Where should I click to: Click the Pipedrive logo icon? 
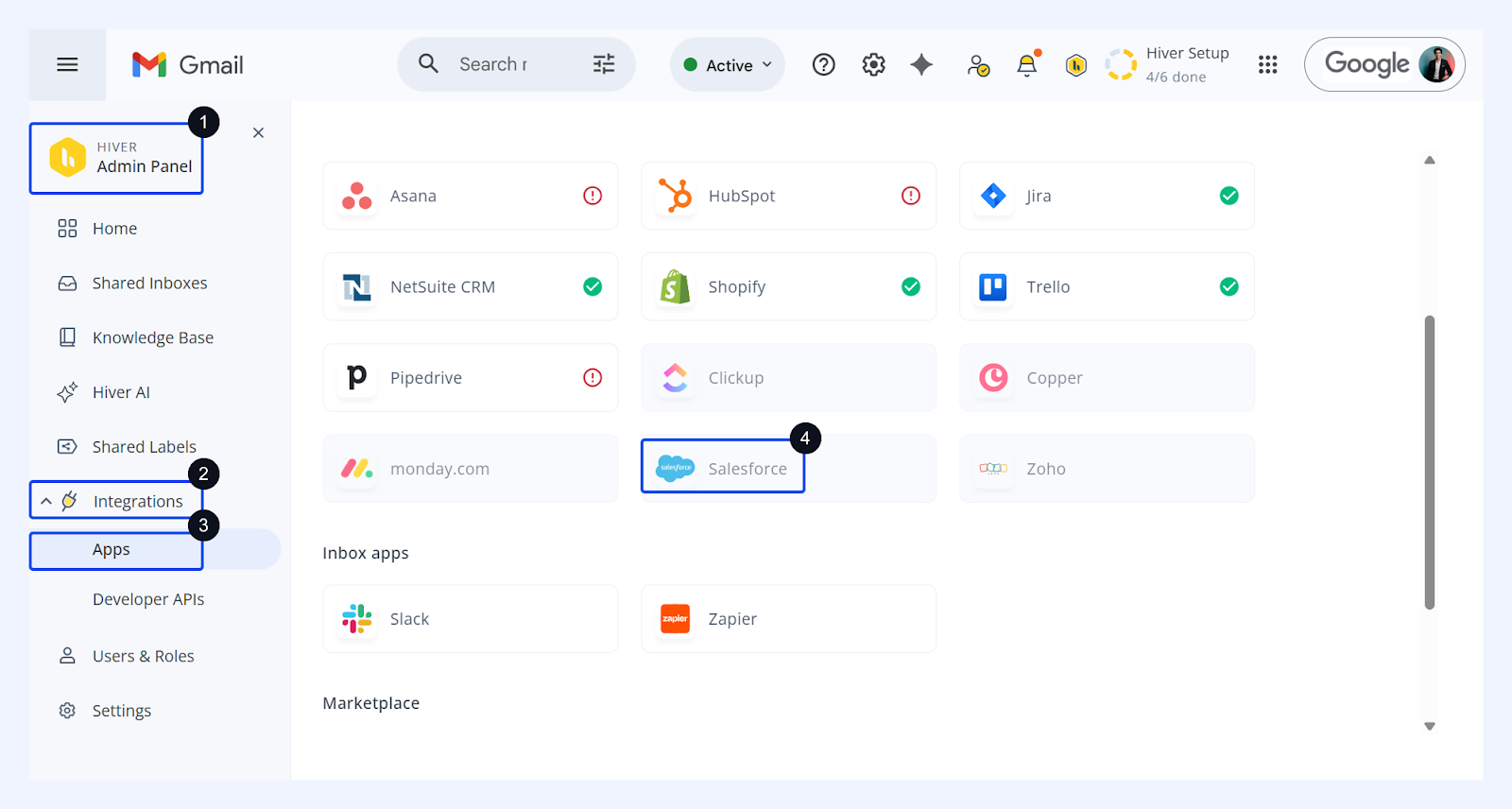pos(357,377)
